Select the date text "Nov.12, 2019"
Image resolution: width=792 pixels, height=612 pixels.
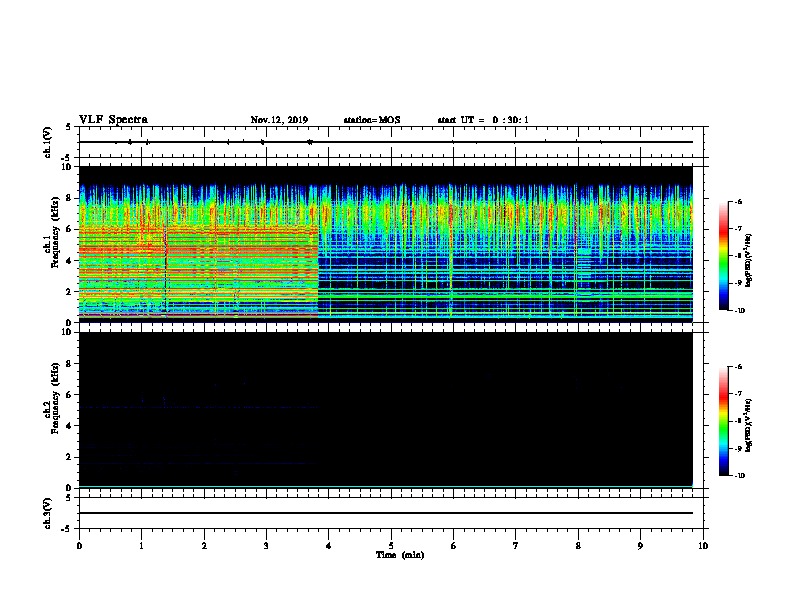[x=279, y=120]
